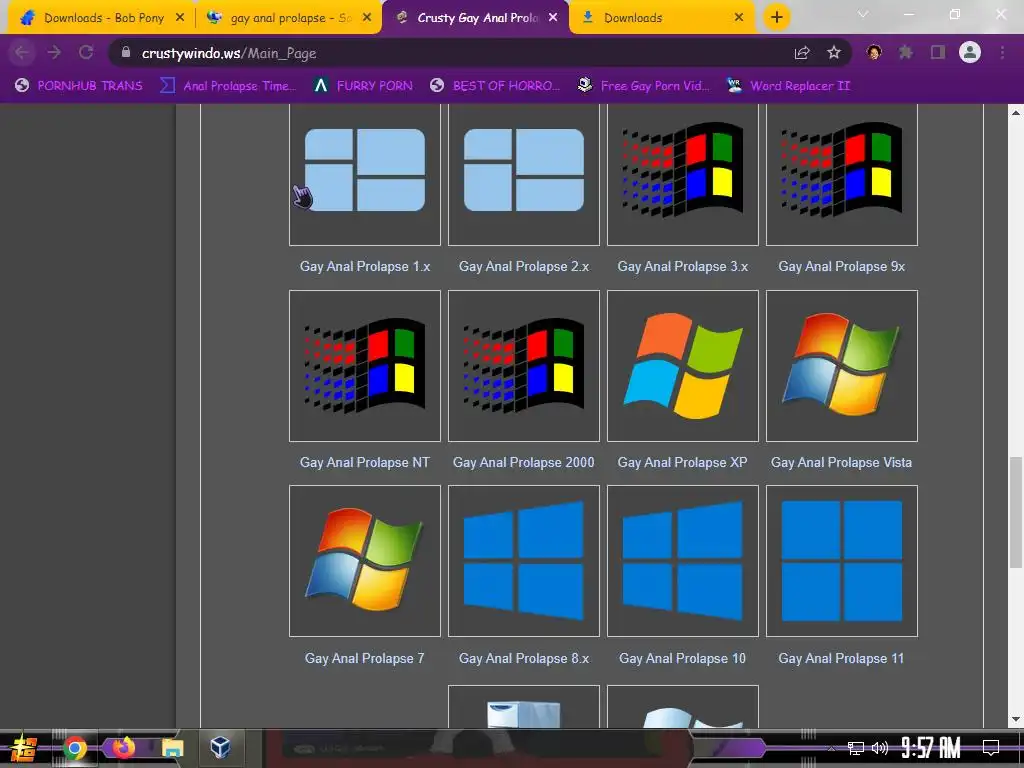
Task: Select the active 'Crusty' wiki tab
Action: click(475, 18)
